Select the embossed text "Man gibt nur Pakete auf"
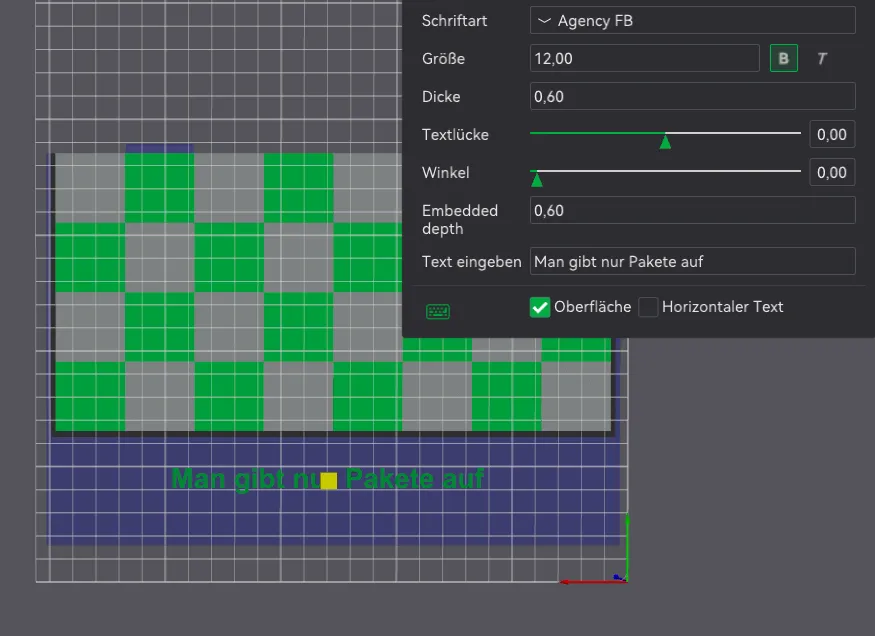The width and height of the screenshot is (875, 636). click(328, 479)
